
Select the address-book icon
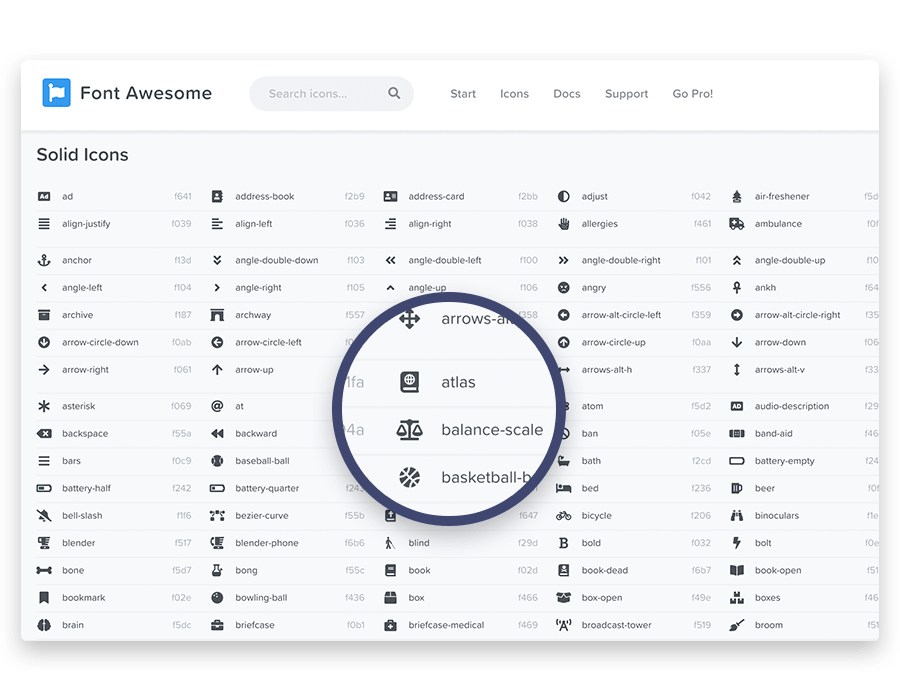coord(217,196)
